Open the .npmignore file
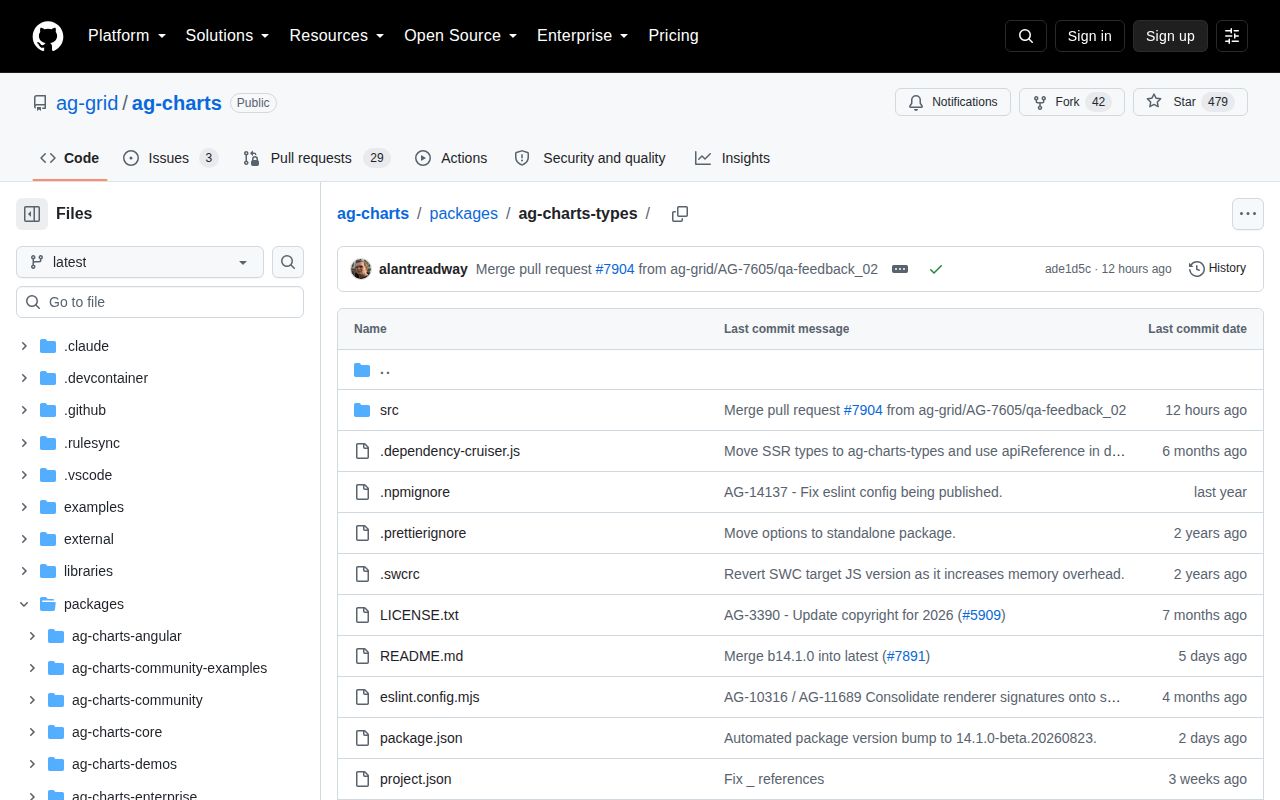 (415, 492)
